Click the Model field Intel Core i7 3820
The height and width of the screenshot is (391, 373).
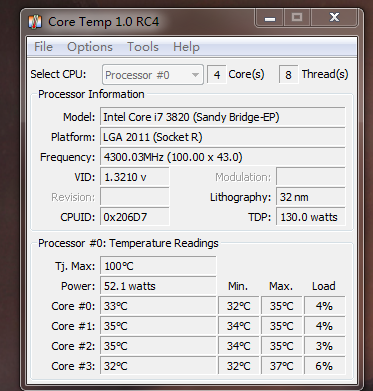point(223,117)
